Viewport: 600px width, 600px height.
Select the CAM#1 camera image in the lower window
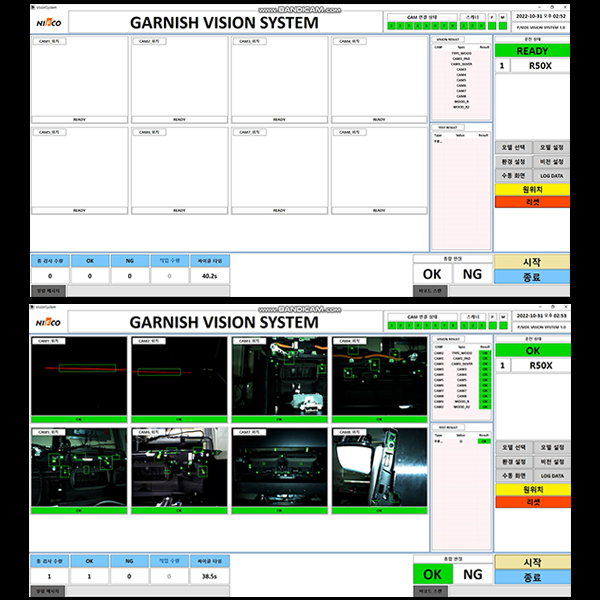79,380
